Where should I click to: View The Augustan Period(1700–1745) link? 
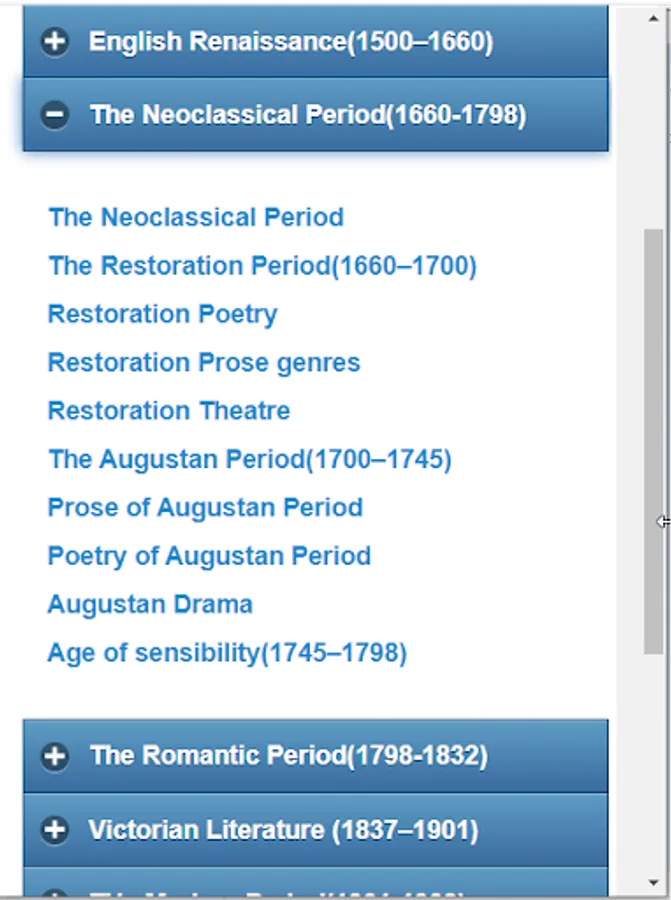250,459
